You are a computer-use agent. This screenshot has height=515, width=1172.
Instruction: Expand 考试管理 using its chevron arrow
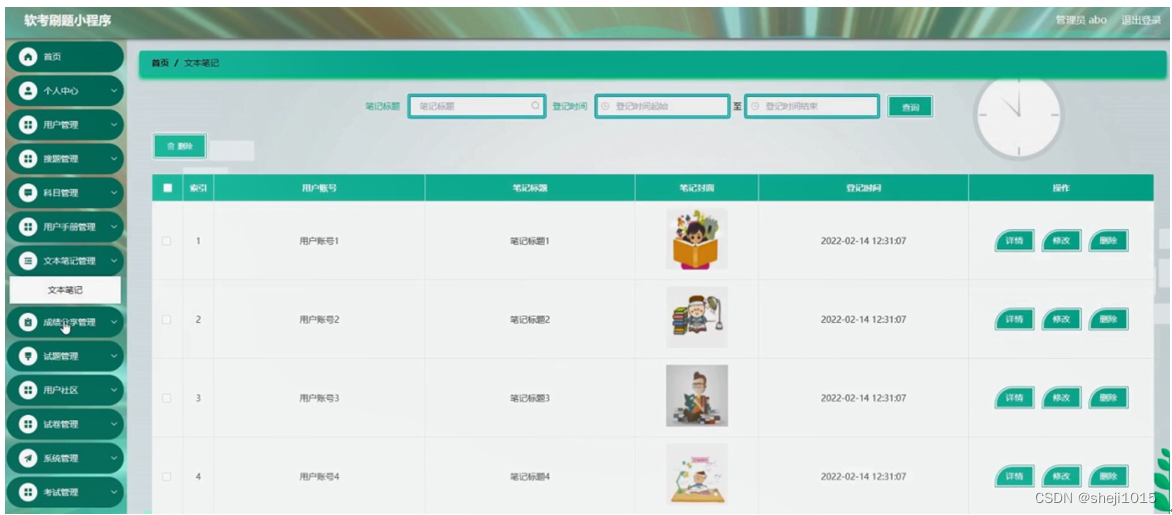pyautogui.click(x=114, y=492)
